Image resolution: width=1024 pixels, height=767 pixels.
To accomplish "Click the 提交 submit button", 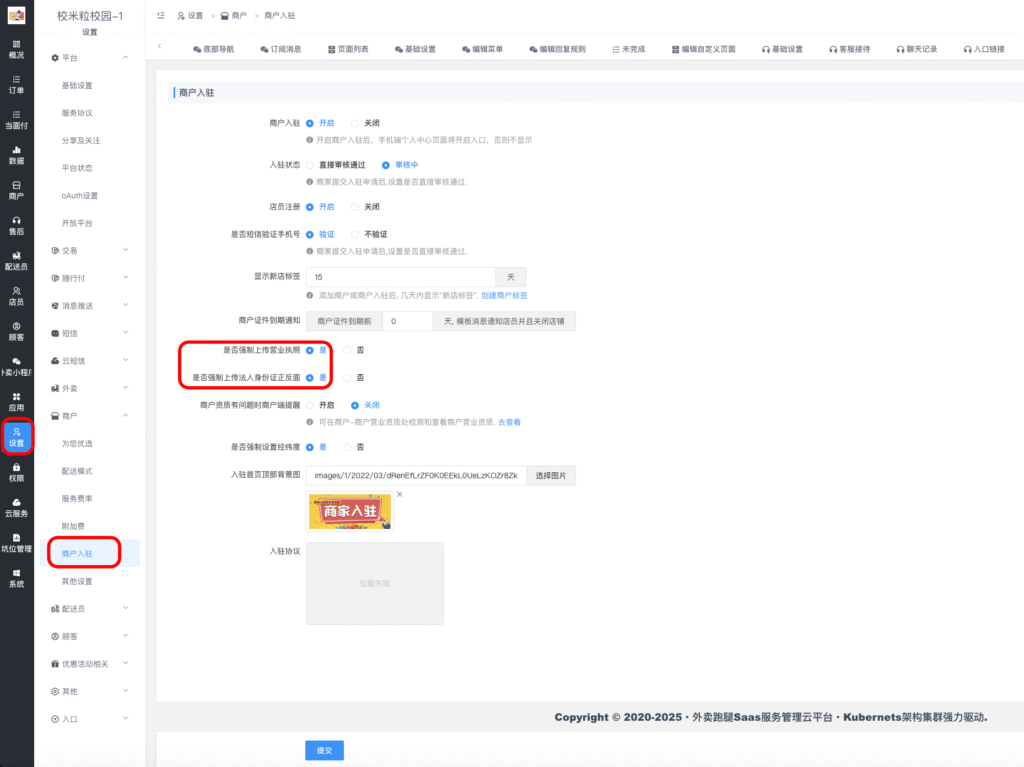I will [324, 750].
